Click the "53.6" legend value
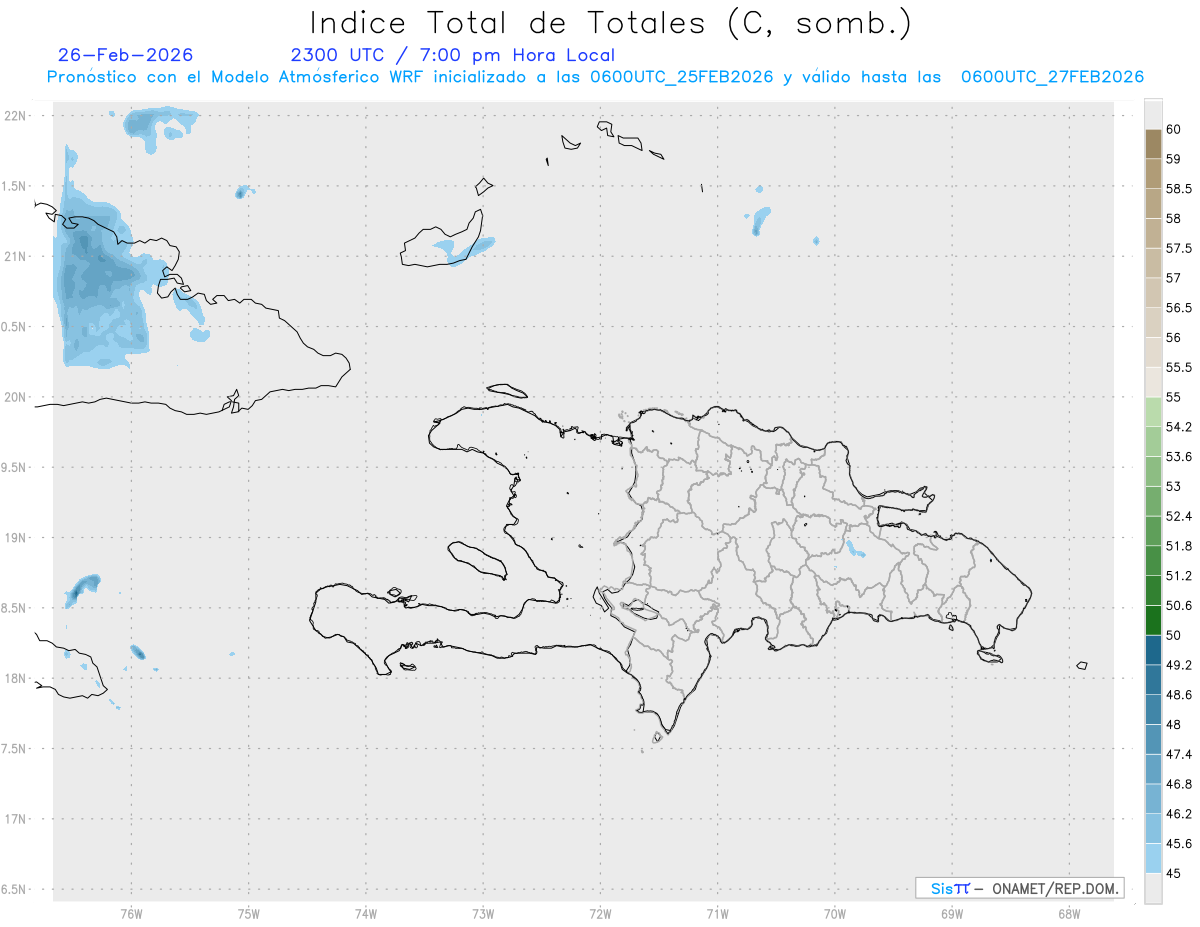Viewport: 1200px width, 927px height. (1178, 457)
